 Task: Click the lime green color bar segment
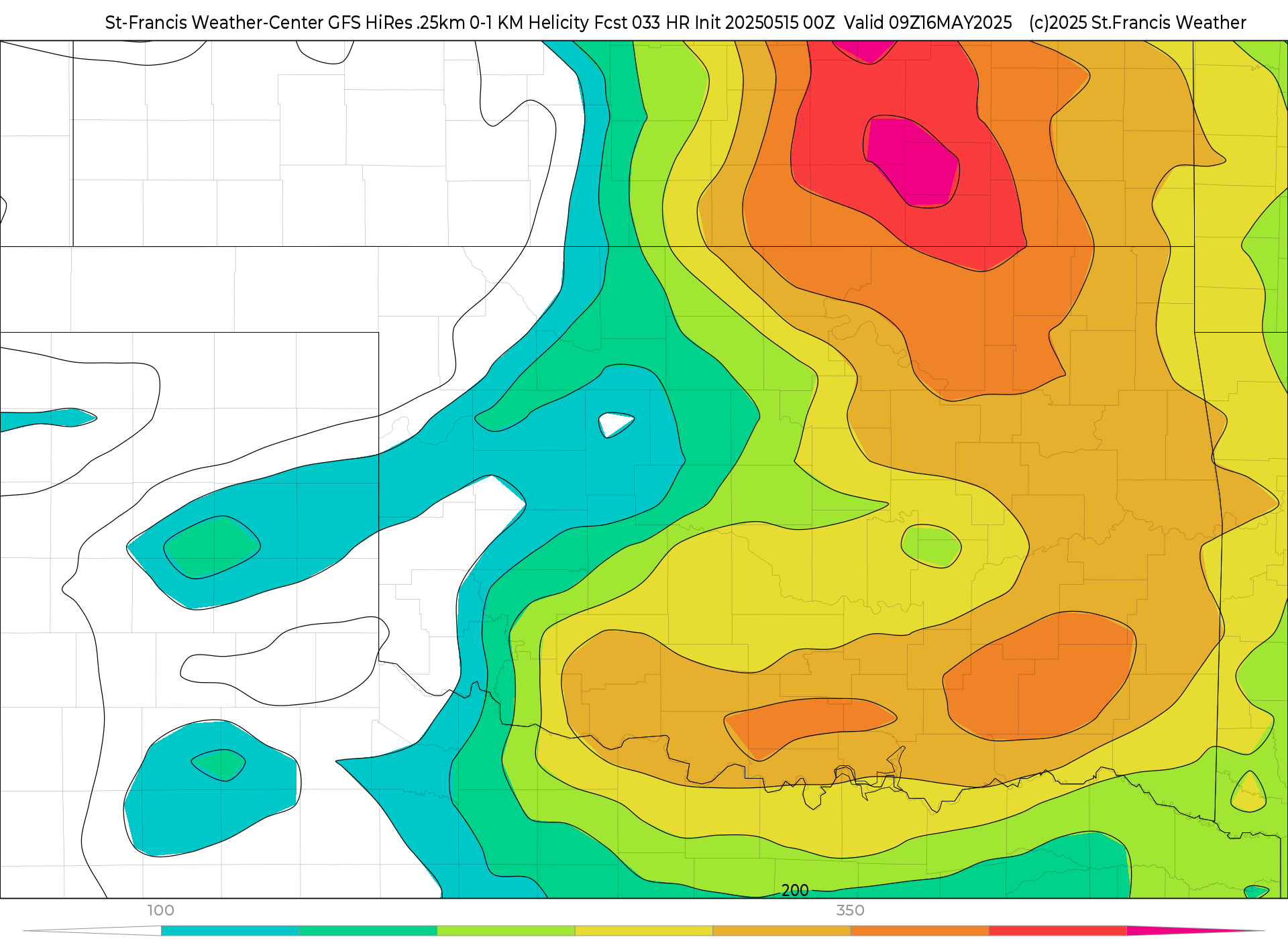tap(506, 931)
